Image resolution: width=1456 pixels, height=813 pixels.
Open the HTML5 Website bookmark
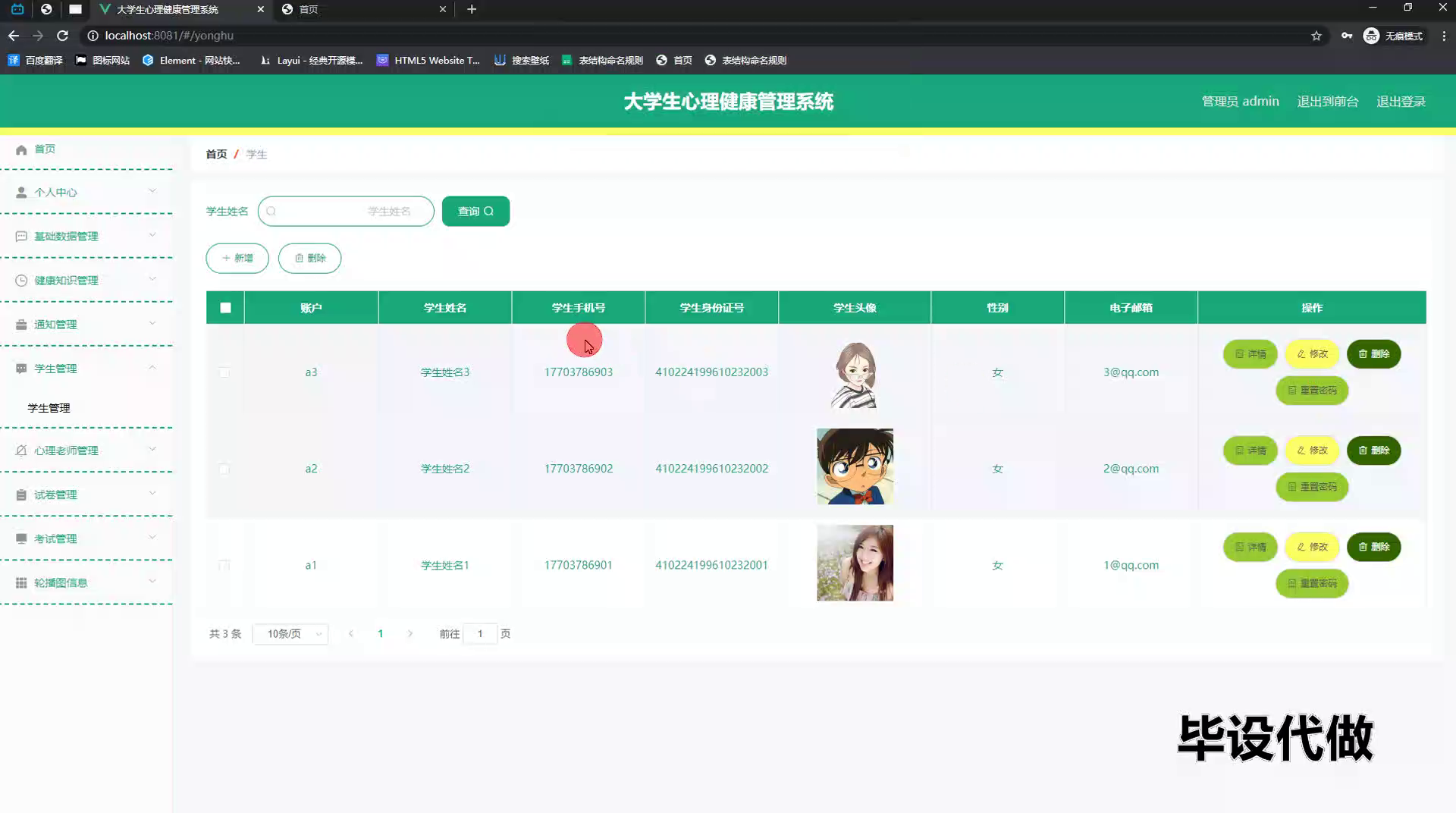pyautogui.click(x=428, y=61)
